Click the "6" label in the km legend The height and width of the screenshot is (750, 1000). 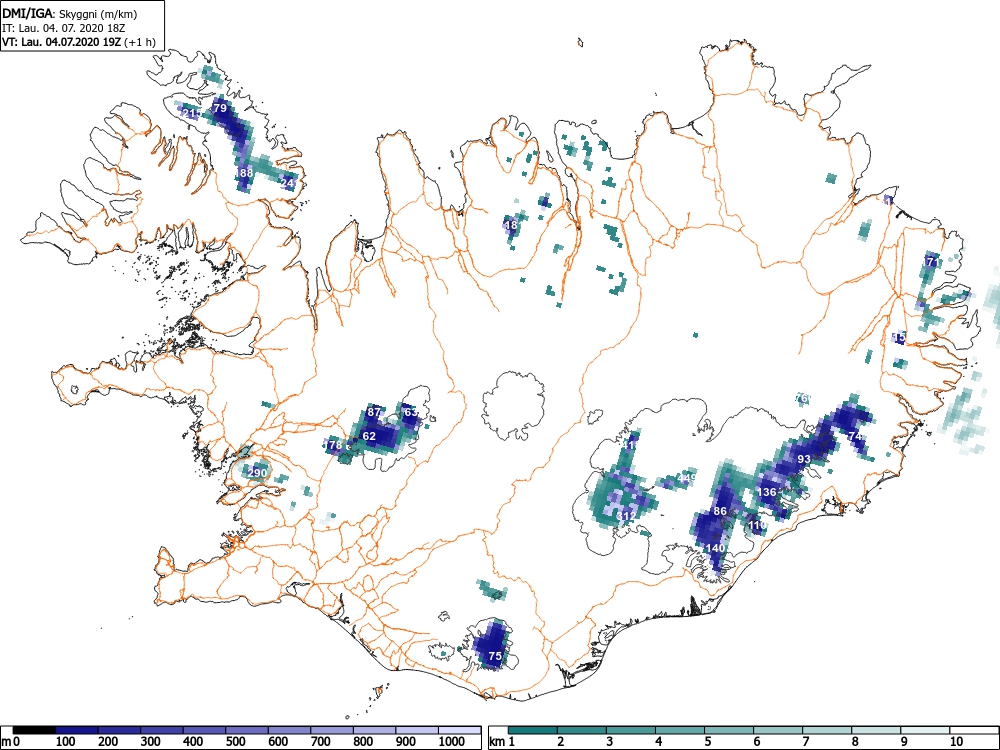pos(756,742)
